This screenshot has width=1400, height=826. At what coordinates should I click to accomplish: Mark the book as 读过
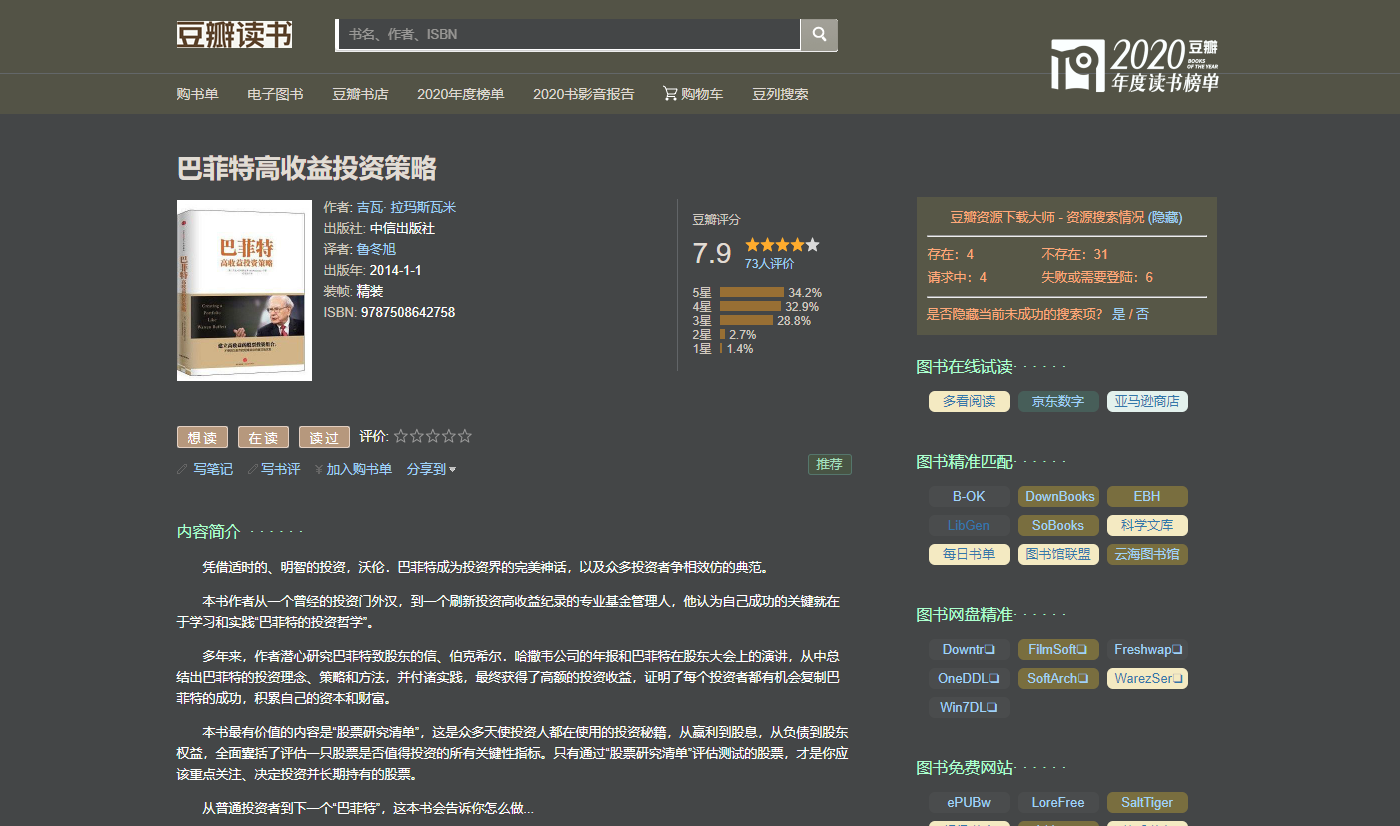pos(324,437)
